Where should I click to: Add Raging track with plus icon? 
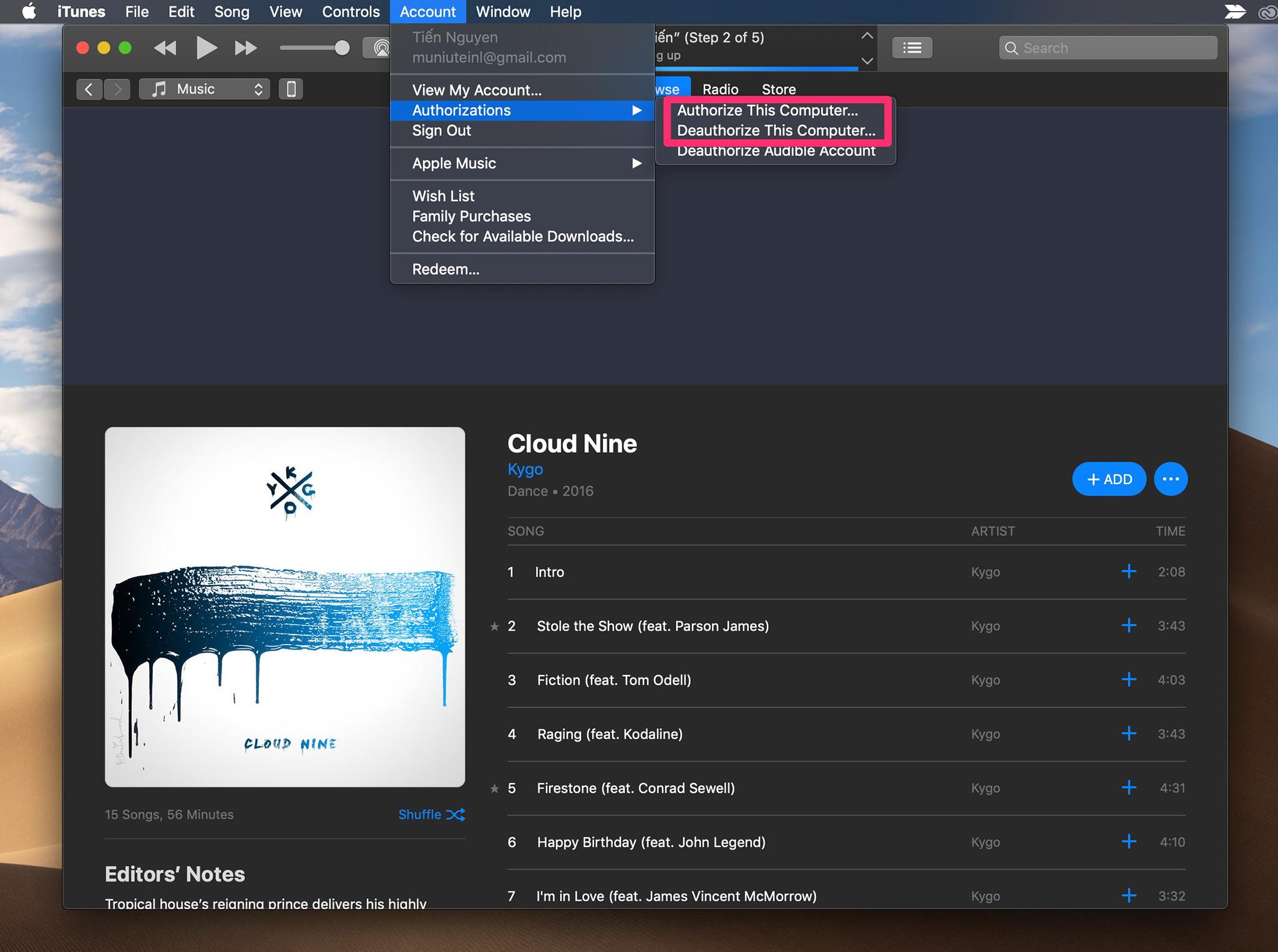[x=1129, y=734]
